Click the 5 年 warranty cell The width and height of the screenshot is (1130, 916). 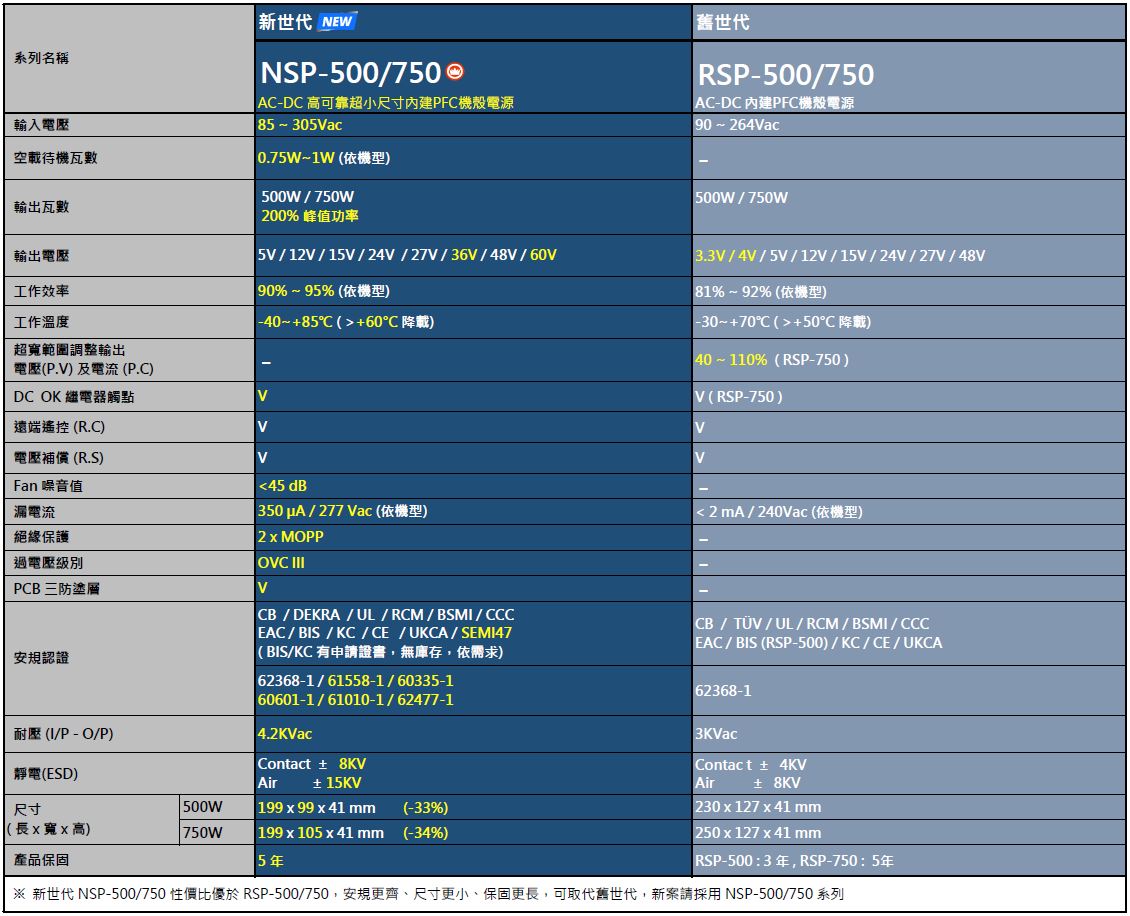pyautogui.click(x=270, y=860)
